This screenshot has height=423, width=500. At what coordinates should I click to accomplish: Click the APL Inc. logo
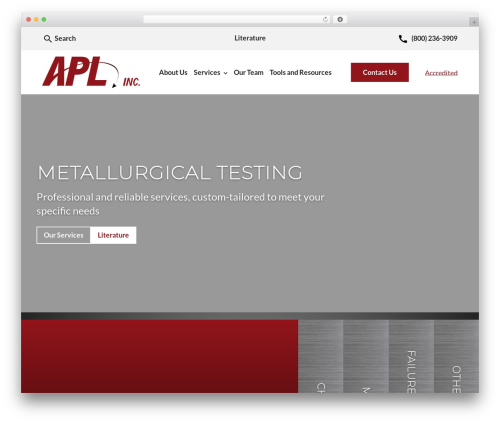[91, 72]
